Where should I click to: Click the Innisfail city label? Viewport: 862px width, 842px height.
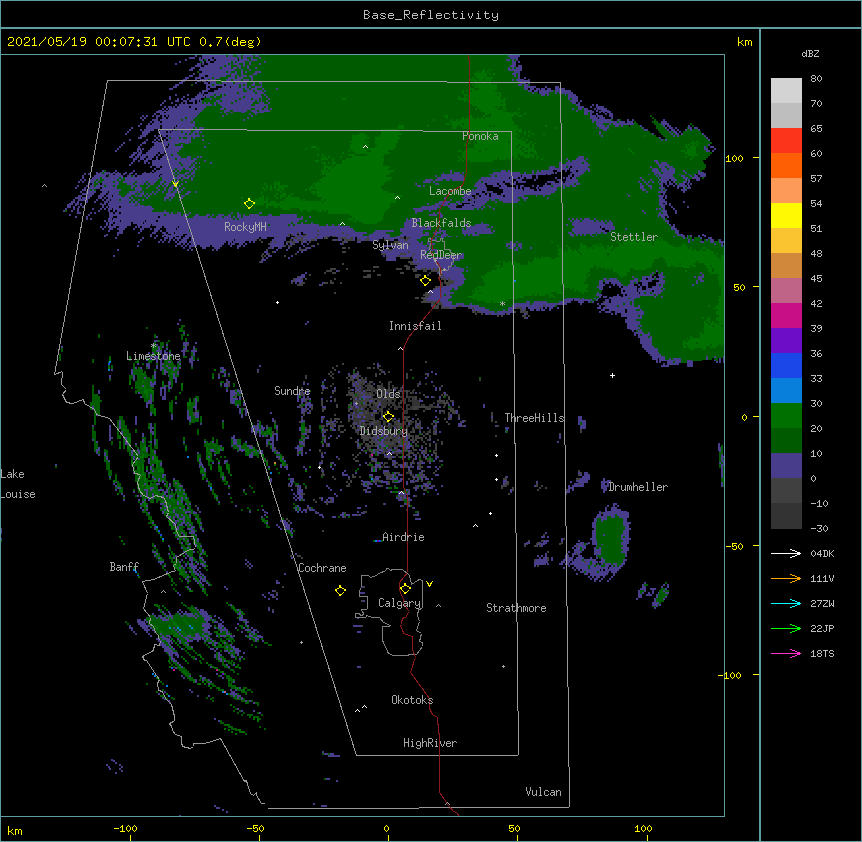(415, 326)
